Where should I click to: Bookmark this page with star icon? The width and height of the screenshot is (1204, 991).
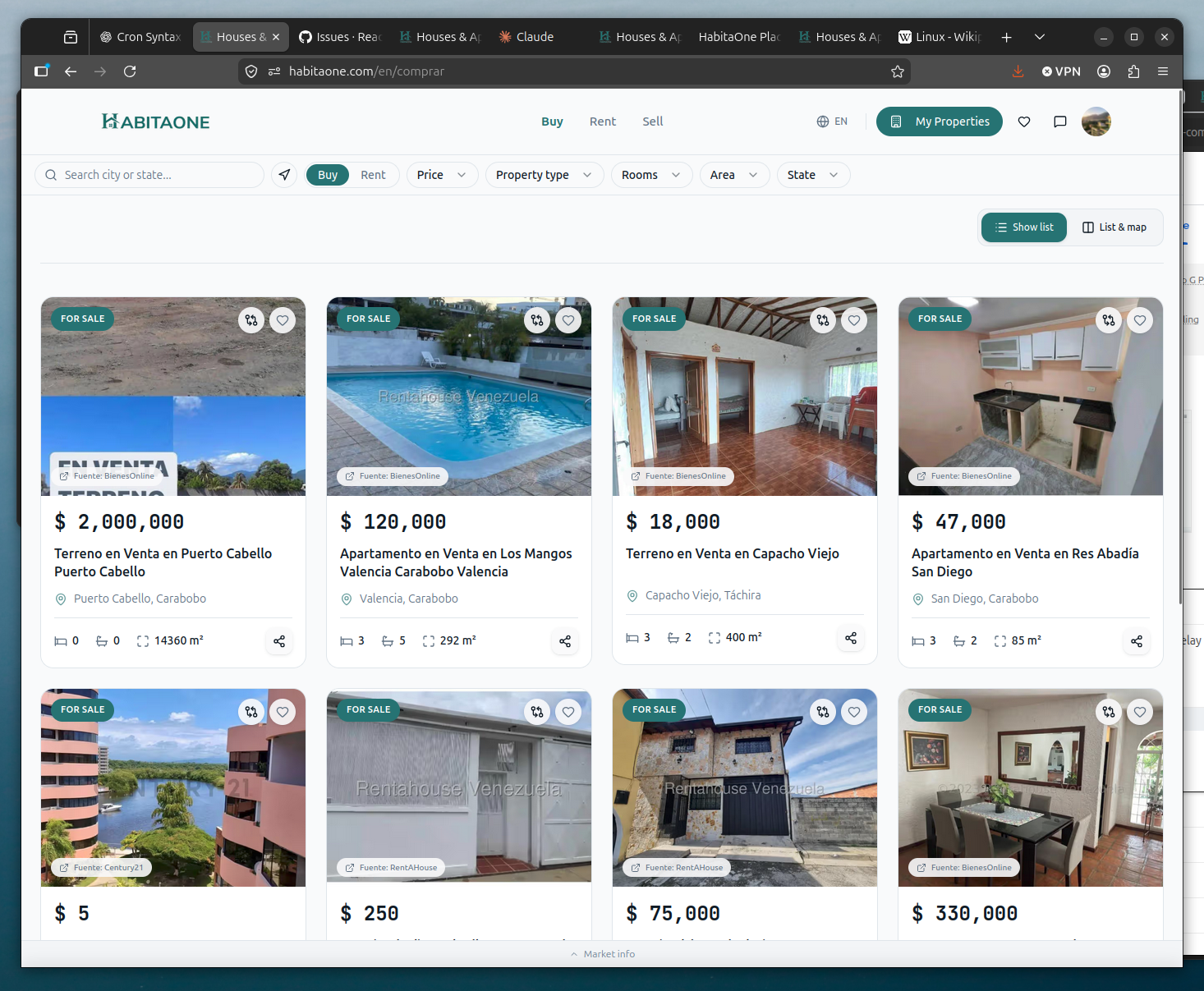click(x=898, y=71)
